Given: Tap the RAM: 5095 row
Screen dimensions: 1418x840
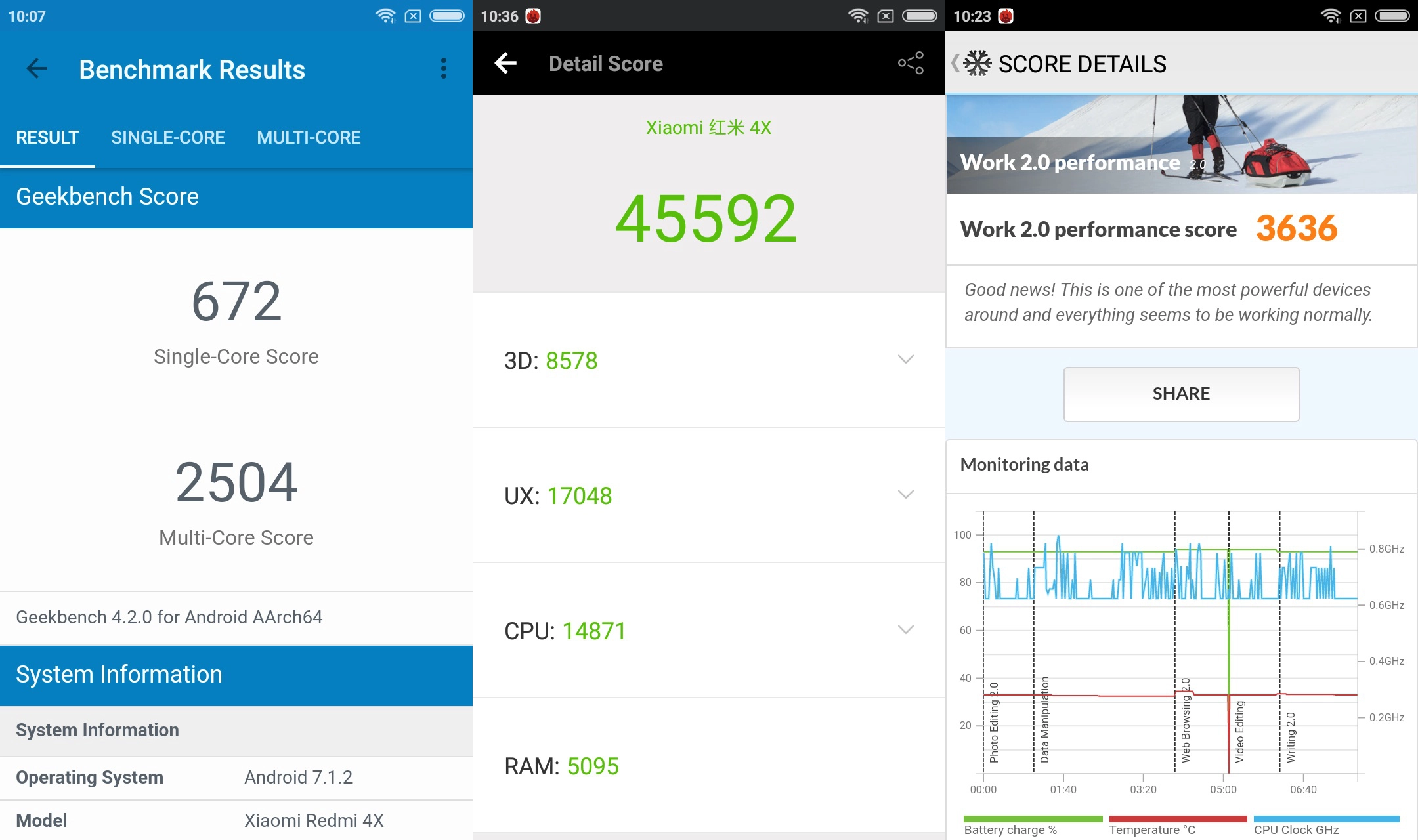Looking at the screenshot, I should [x=709, y=766].
